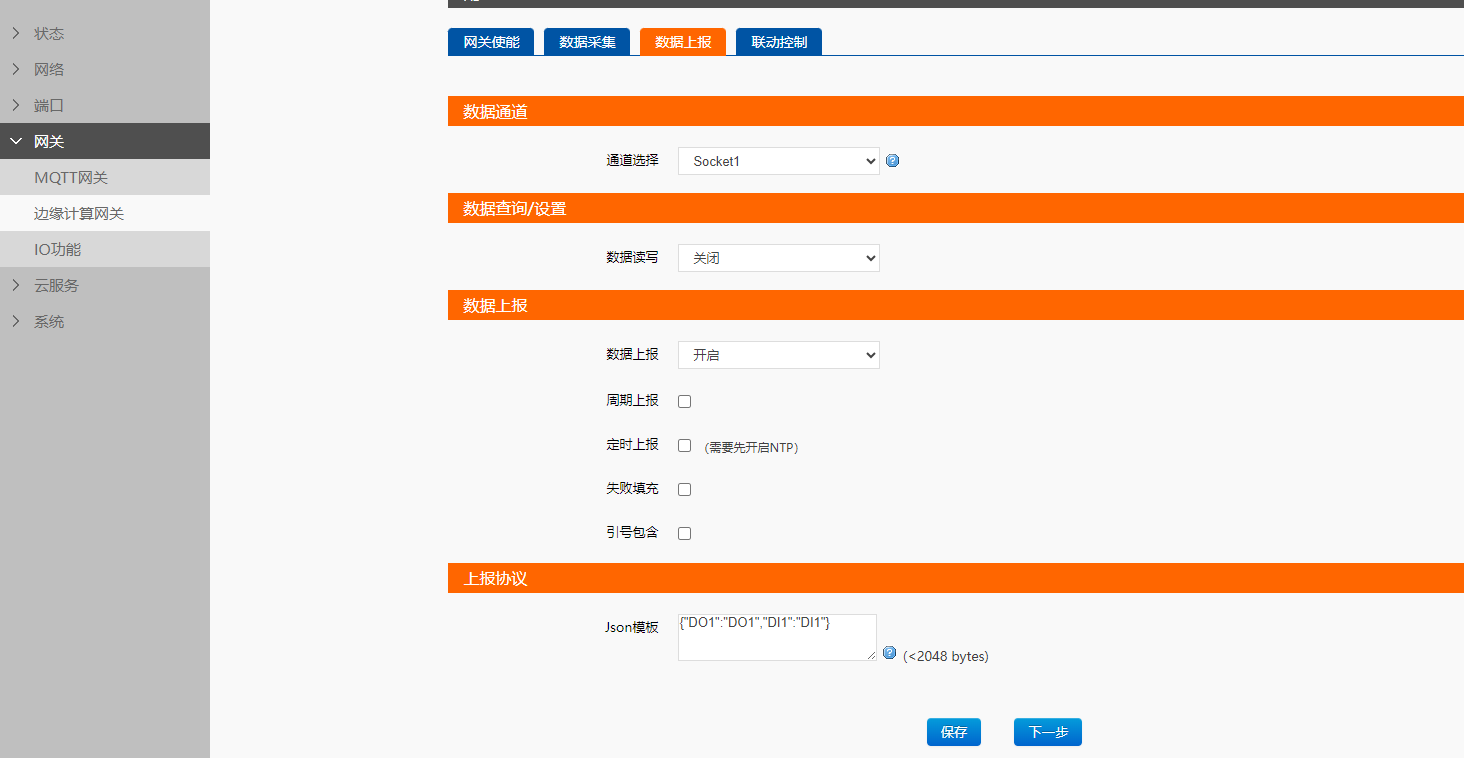Image resolution: width=1464 pixels, height=758 pixels.
Task: Enable the 周期上报 checkbox
Action: tap(685, 401)
